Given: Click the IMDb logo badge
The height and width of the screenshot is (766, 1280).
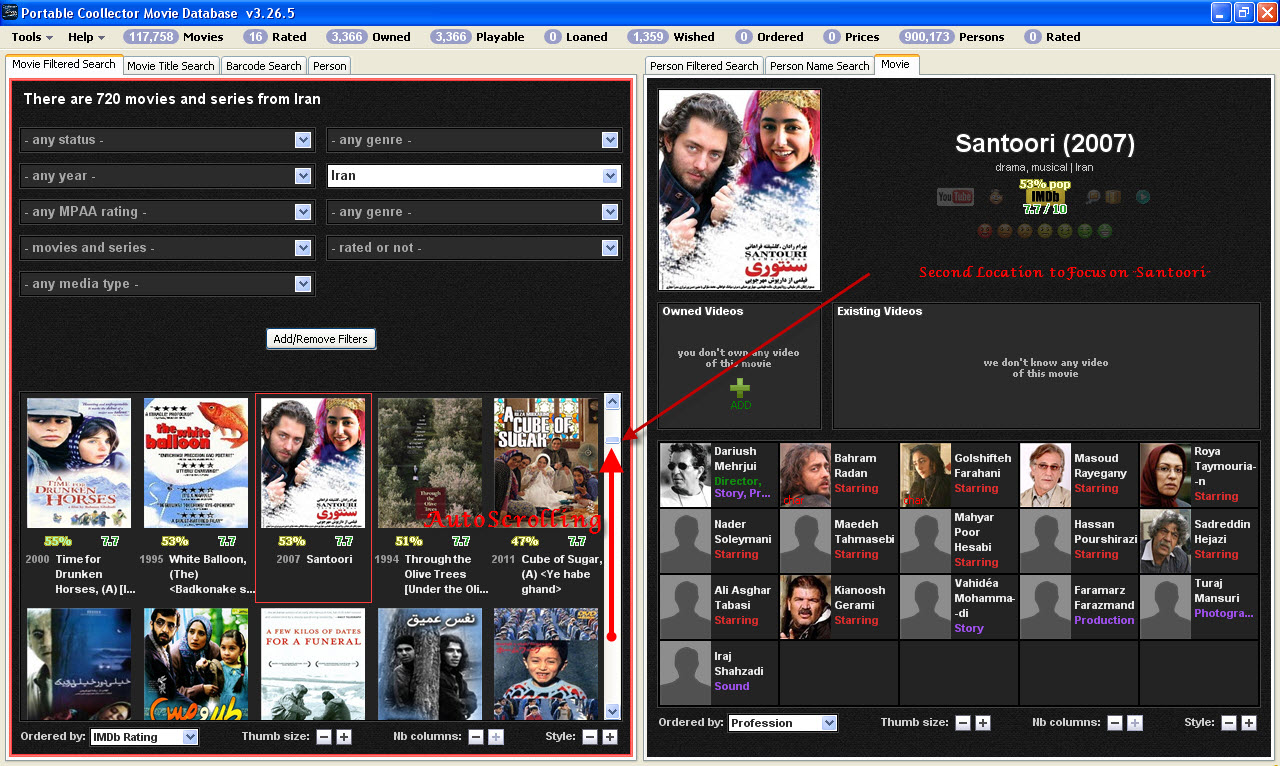Looking at the screenshot, I should [1045, 197].
